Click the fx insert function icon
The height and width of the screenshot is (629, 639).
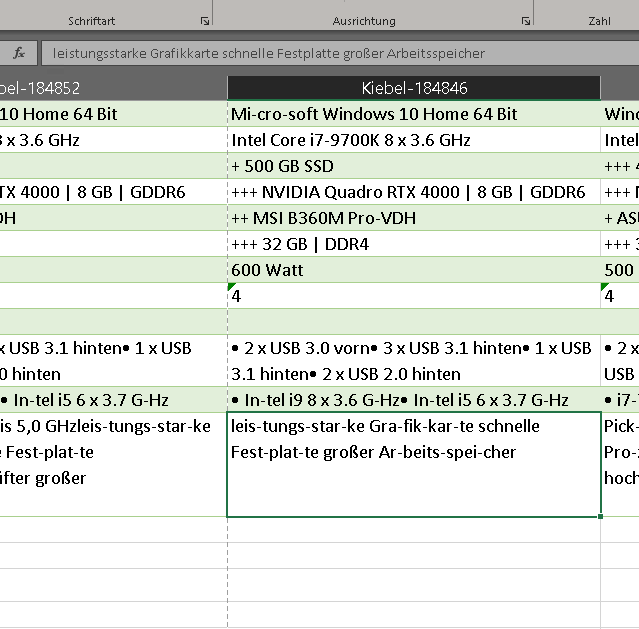[19, 53]
